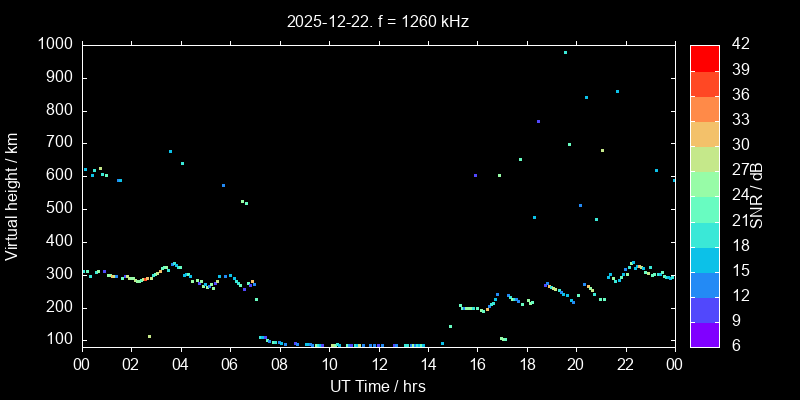Click the plot title showing 1260 kHz

377,20
